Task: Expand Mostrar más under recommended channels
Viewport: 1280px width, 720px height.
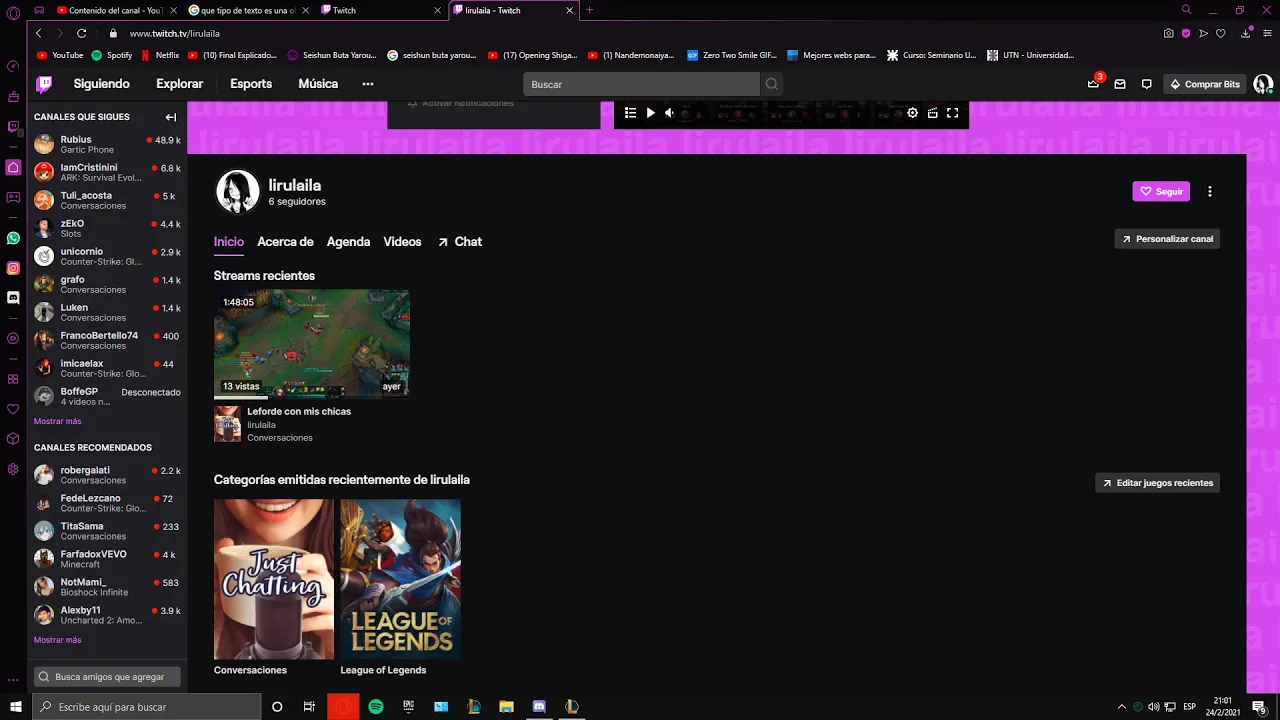Action: pyautogui.click(x=57, y=640)
